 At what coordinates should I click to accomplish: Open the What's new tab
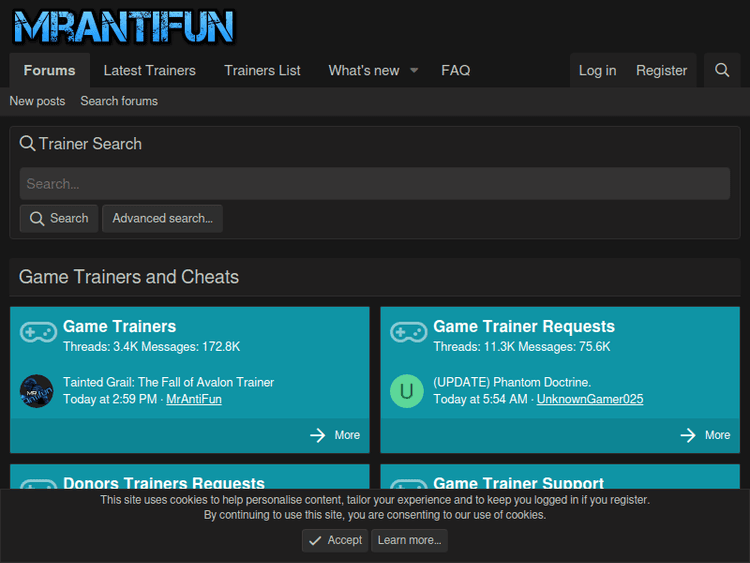pyautogui.click(x=364, y=70)
